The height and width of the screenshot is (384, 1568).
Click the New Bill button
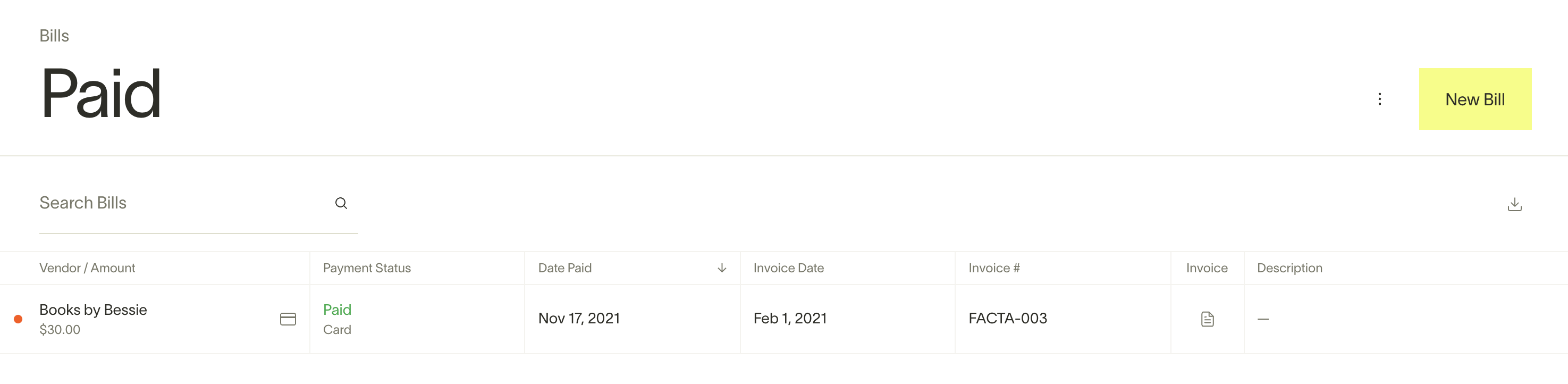[x=1475, y=99]
